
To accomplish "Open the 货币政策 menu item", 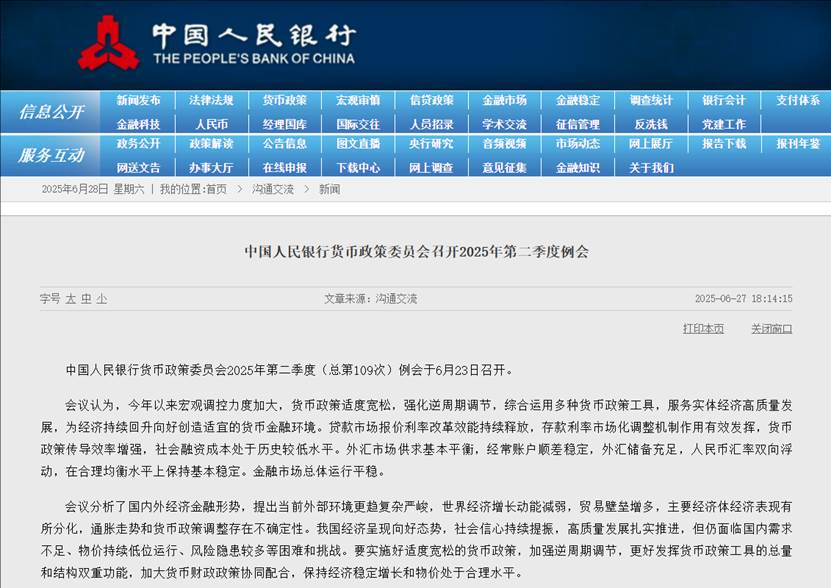I will 285,100.
